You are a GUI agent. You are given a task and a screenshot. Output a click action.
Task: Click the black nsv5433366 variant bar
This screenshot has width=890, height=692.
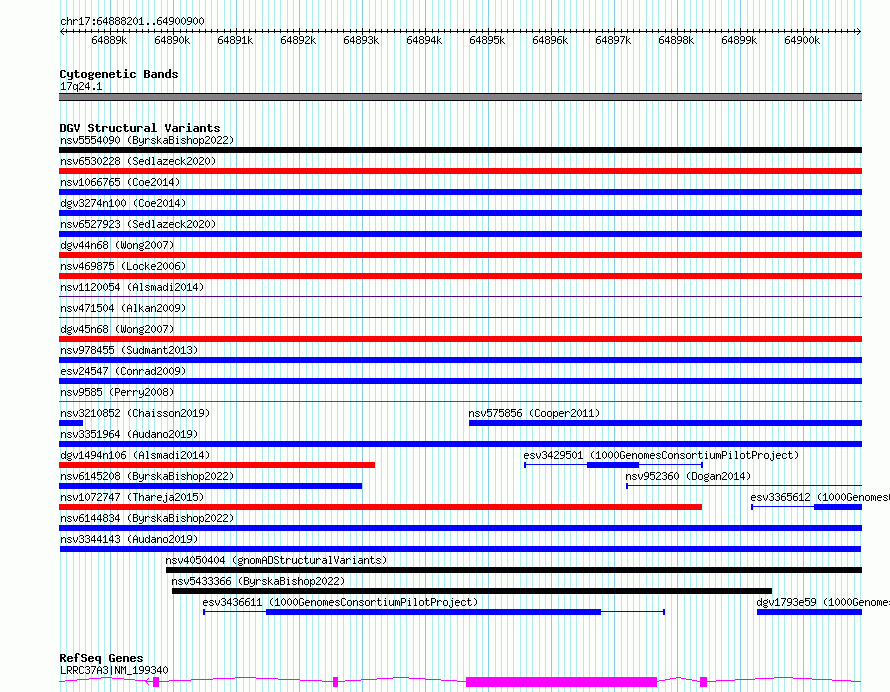pos(472,591)
